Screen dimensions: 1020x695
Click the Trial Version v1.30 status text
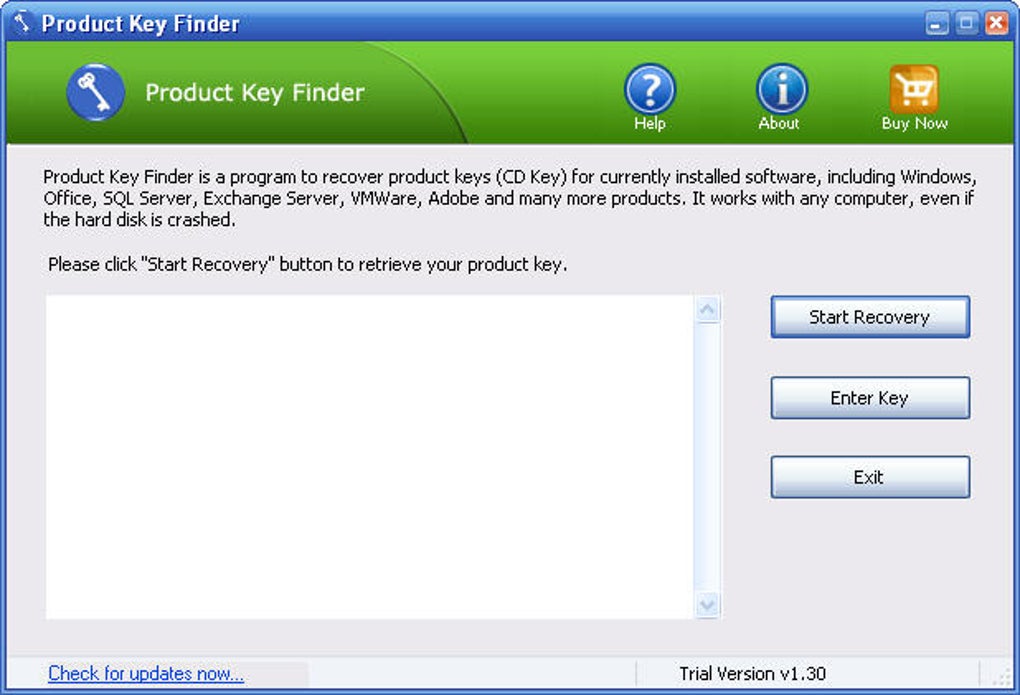tap(752, 674)
